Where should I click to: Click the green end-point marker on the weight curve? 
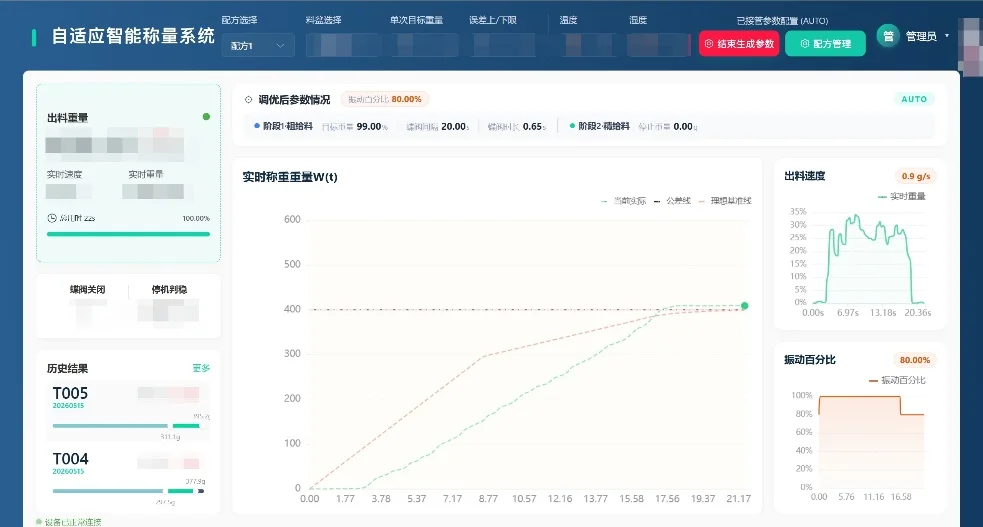(744, 306)
